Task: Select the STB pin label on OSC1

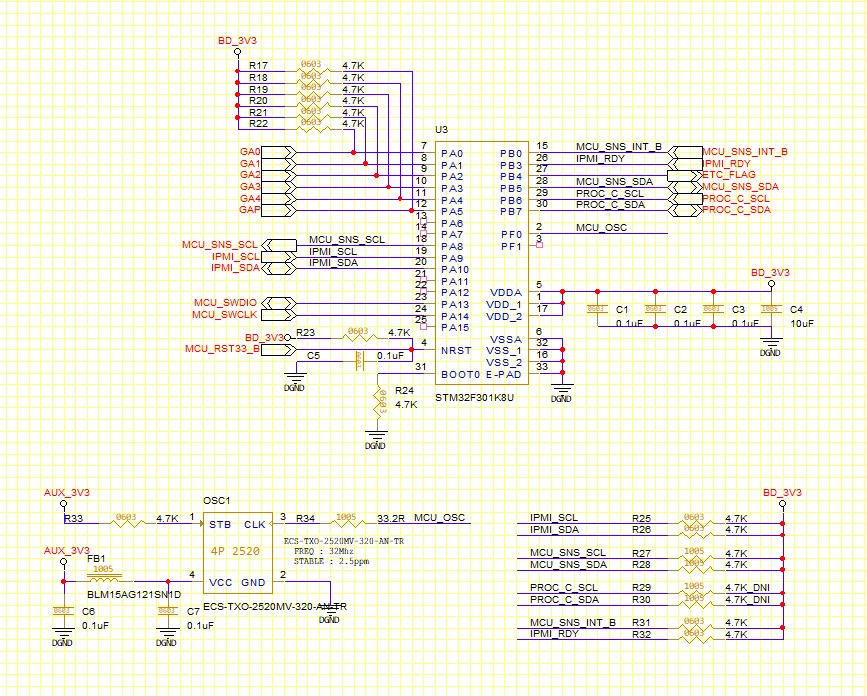Action: point(220,524)
